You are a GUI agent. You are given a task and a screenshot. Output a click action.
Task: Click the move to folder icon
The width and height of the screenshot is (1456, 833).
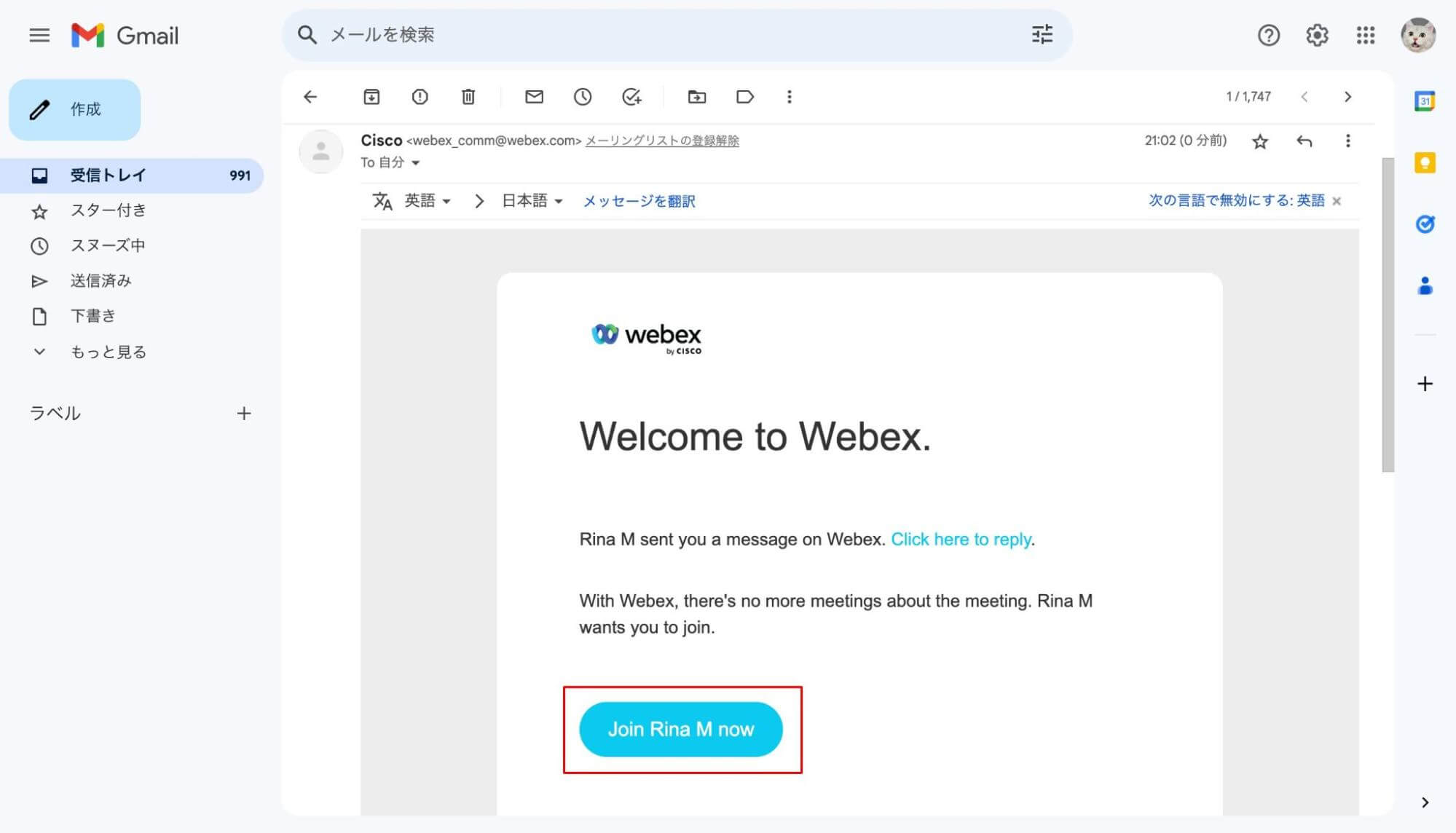click(698, 97)
